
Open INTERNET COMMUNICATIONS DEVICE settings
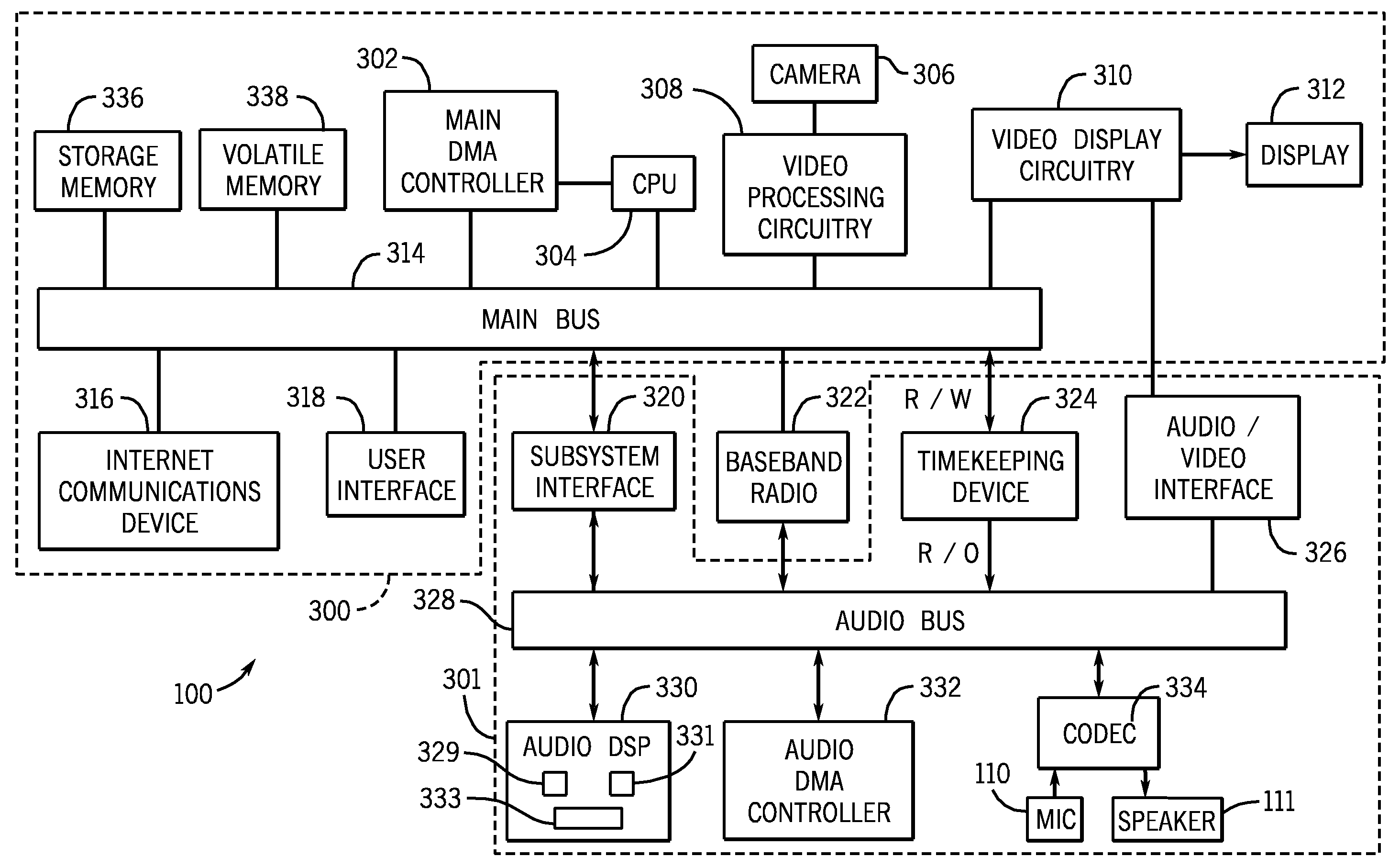point(155,470)
